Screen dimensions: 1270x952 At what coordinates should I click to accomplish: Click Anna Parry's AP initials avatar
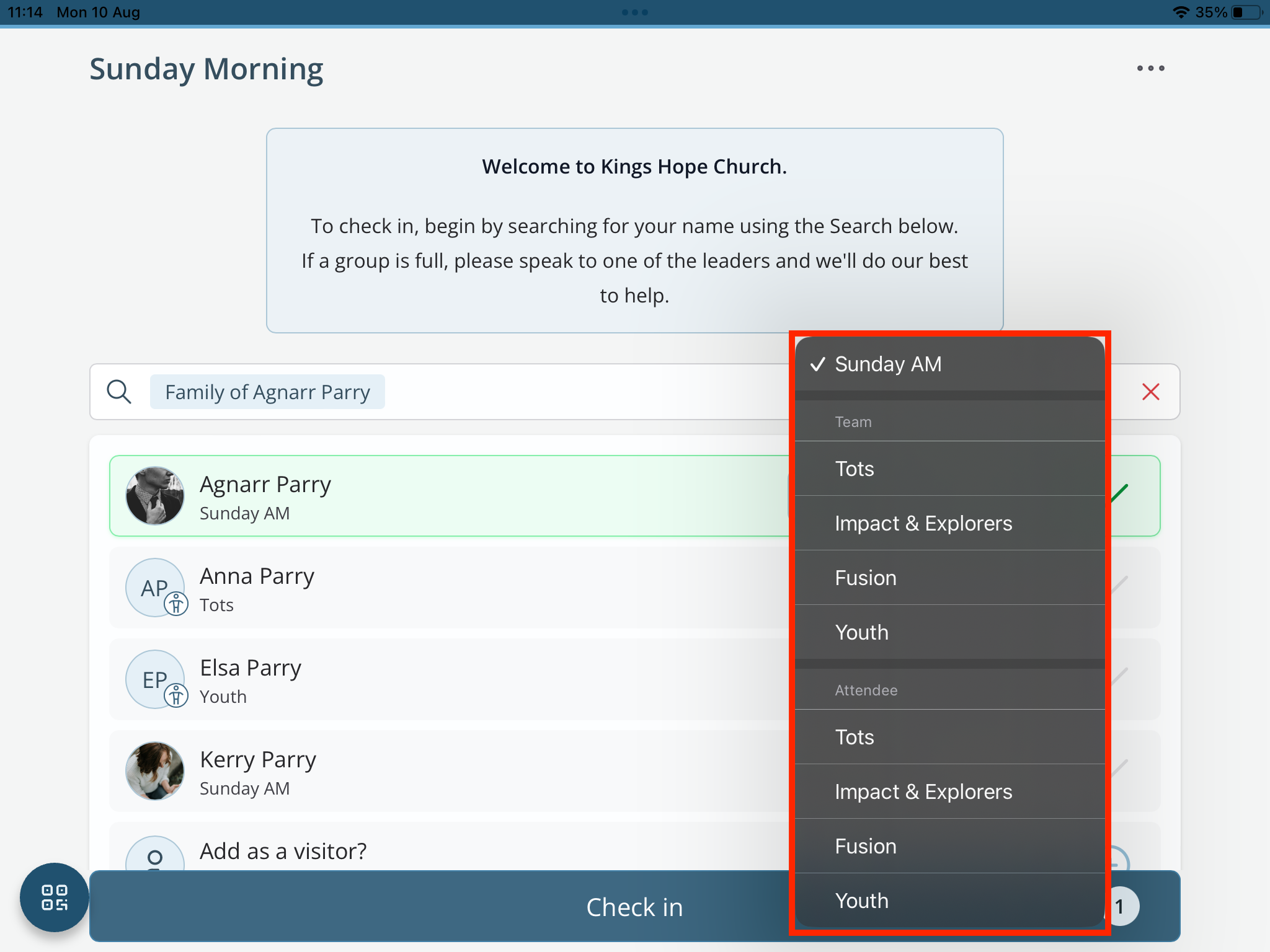click(x=155, y=588)
